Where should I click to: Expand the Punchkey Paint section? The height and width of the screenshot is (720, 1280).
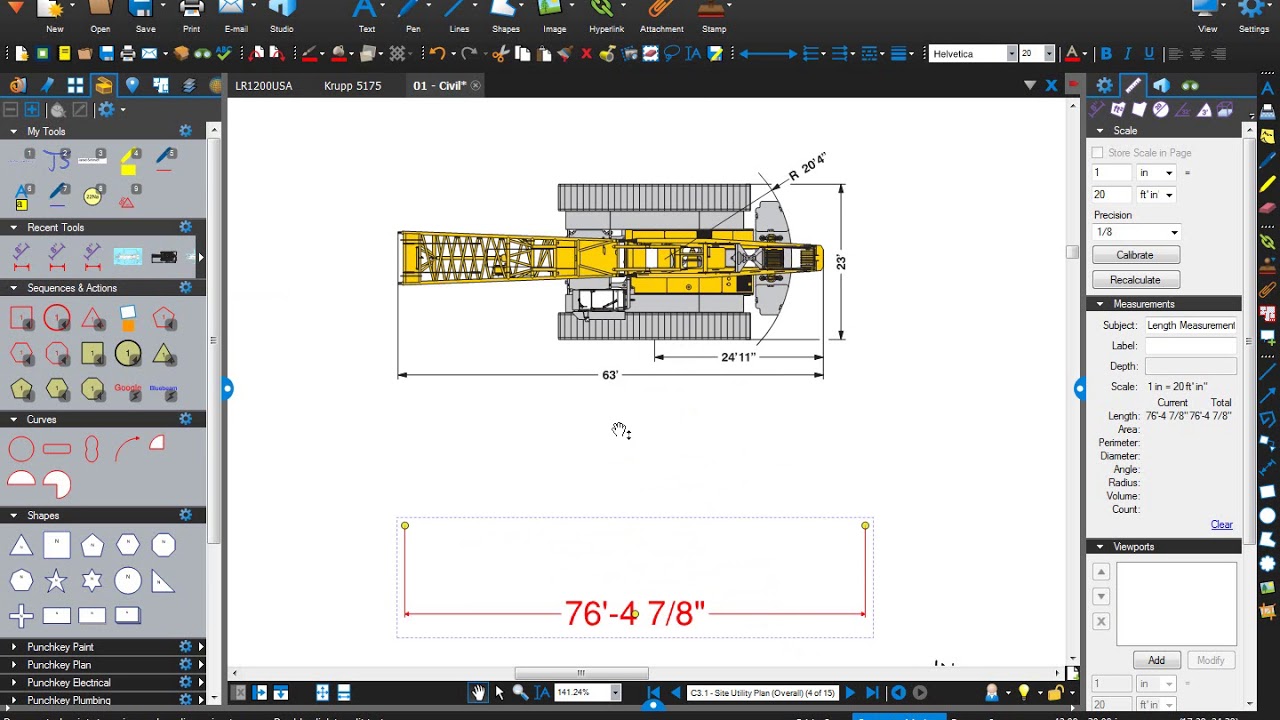tap(14, 647)
